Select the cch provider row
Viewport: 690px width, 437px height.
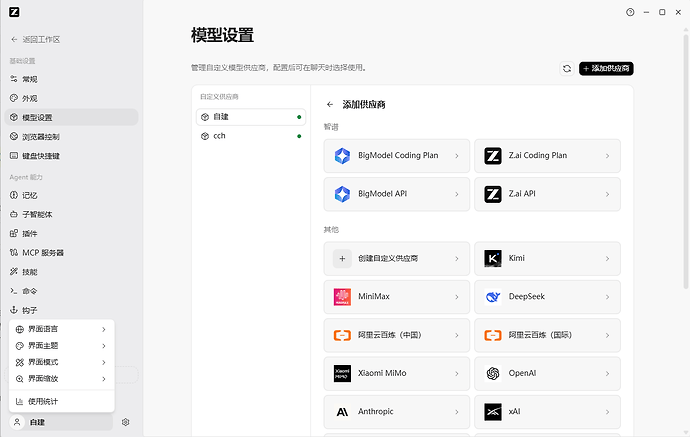coord(251,136)
